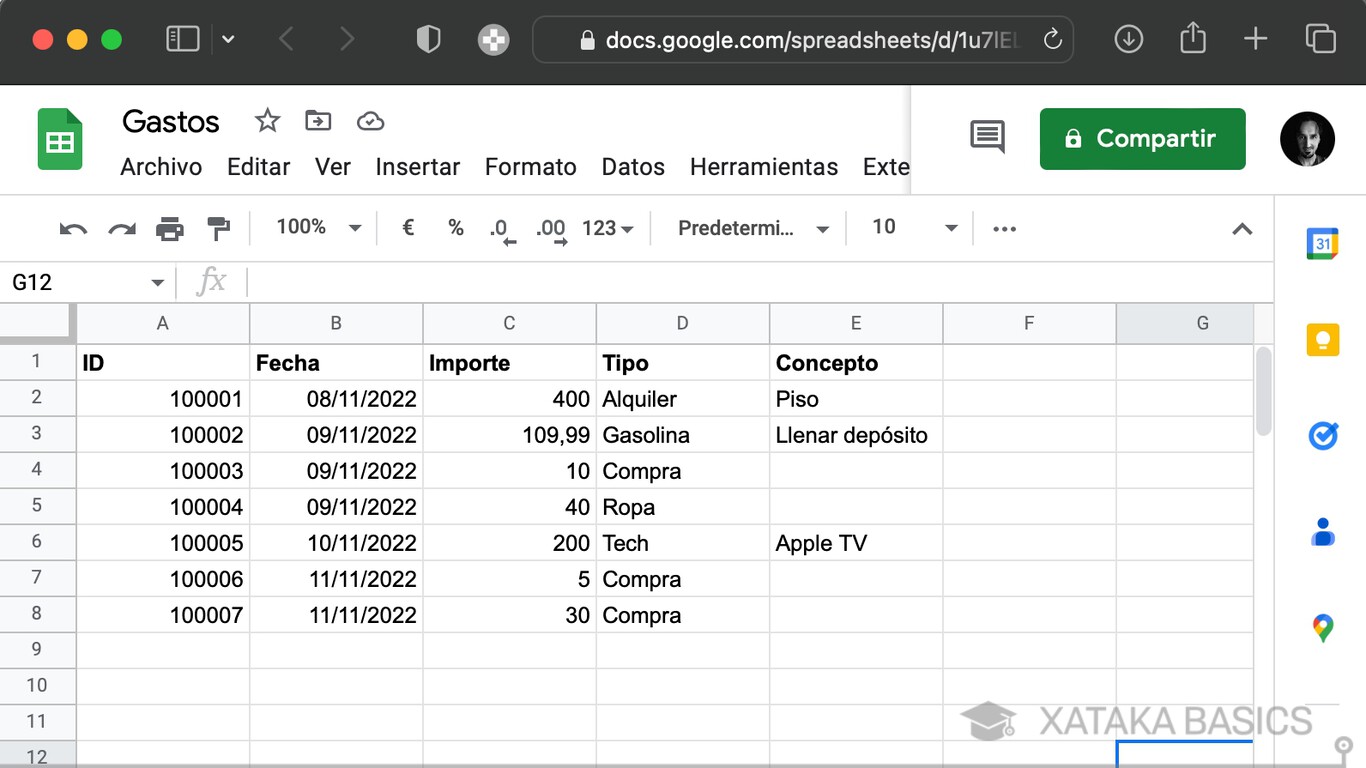Open the Datos menu
Viewport: 1366px width, 768px height.
pyautogui.click(x=633, y=167)
